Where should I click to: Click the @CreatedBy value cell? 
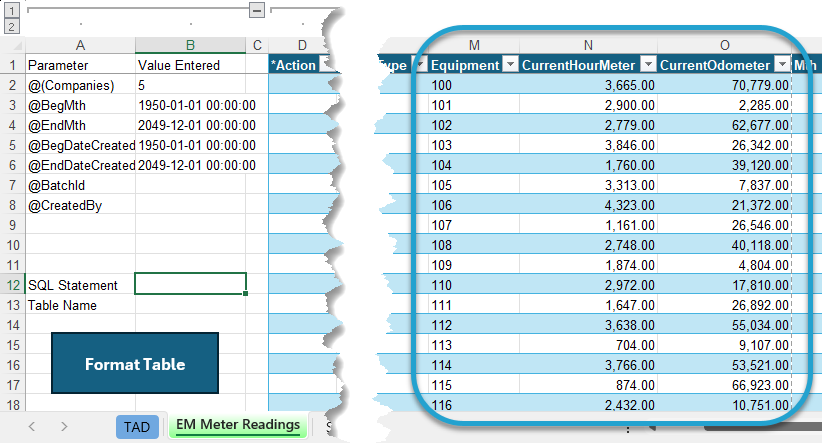[191, 205]
